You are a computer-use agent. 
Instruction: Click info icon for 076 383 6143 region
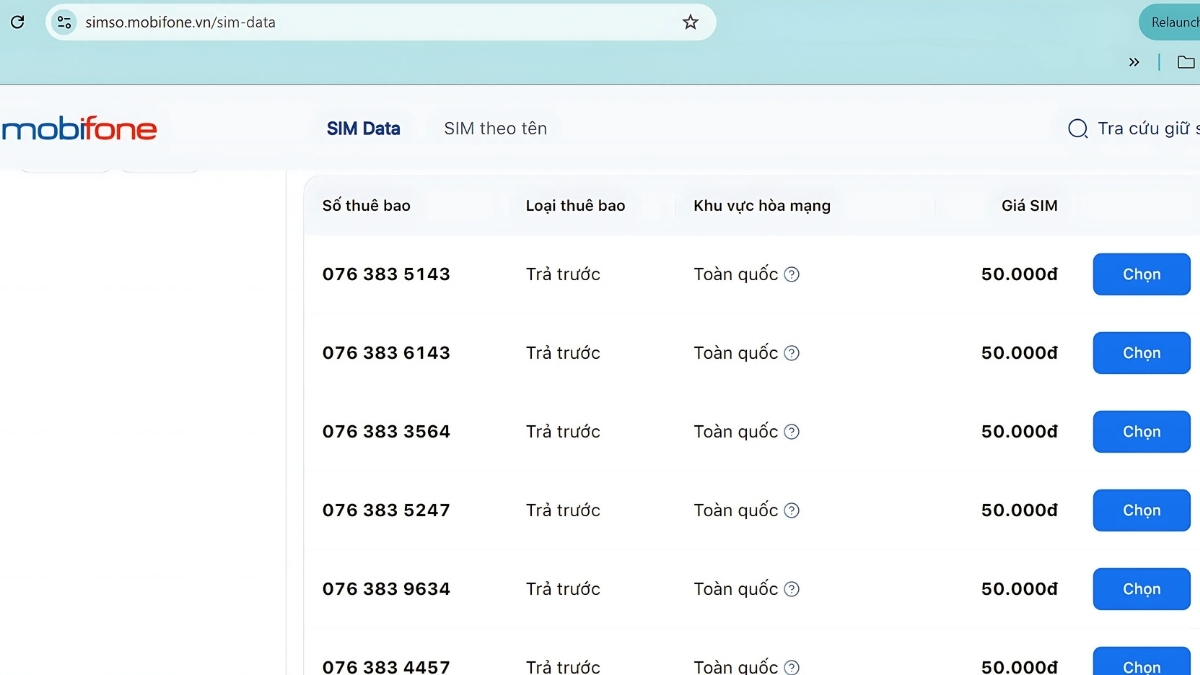(792, 353)
